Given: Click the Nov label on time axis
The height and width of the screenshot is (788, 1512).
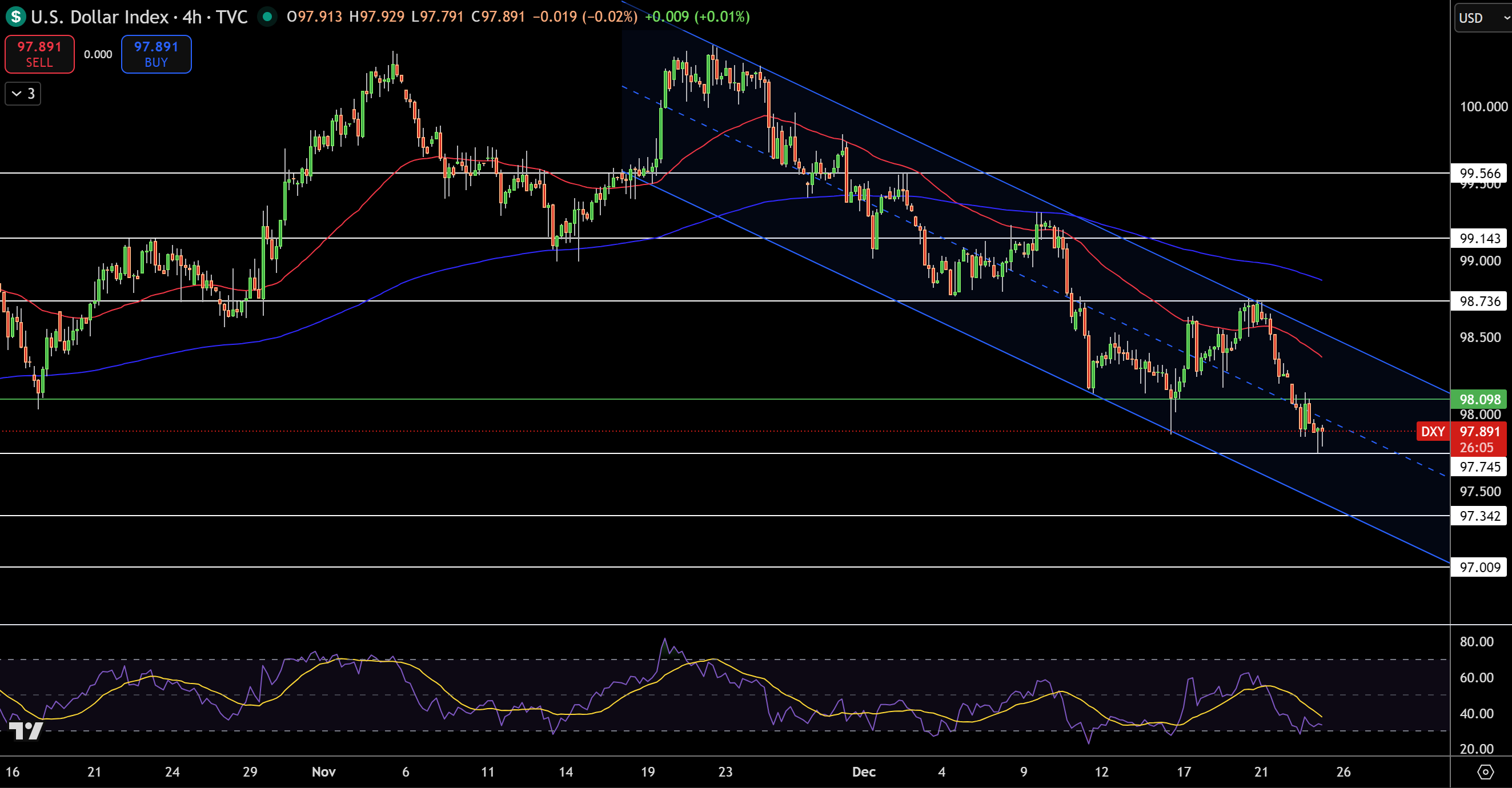Looking at the screenshot, I should (x=323, y=771).
